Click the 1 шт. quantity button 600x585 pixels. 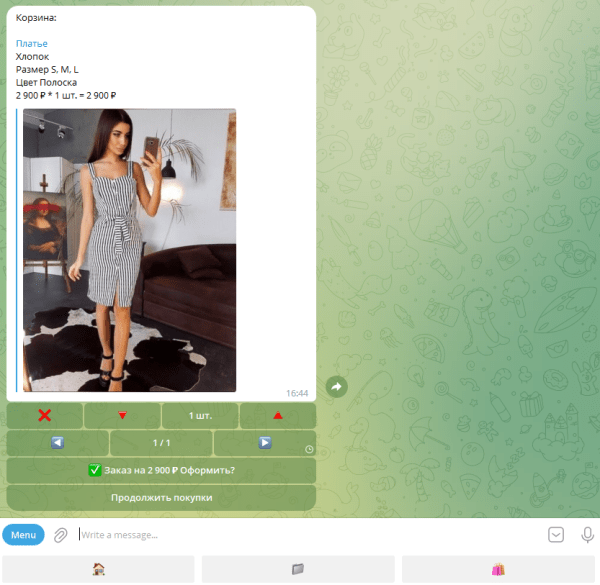pos(200,415)
